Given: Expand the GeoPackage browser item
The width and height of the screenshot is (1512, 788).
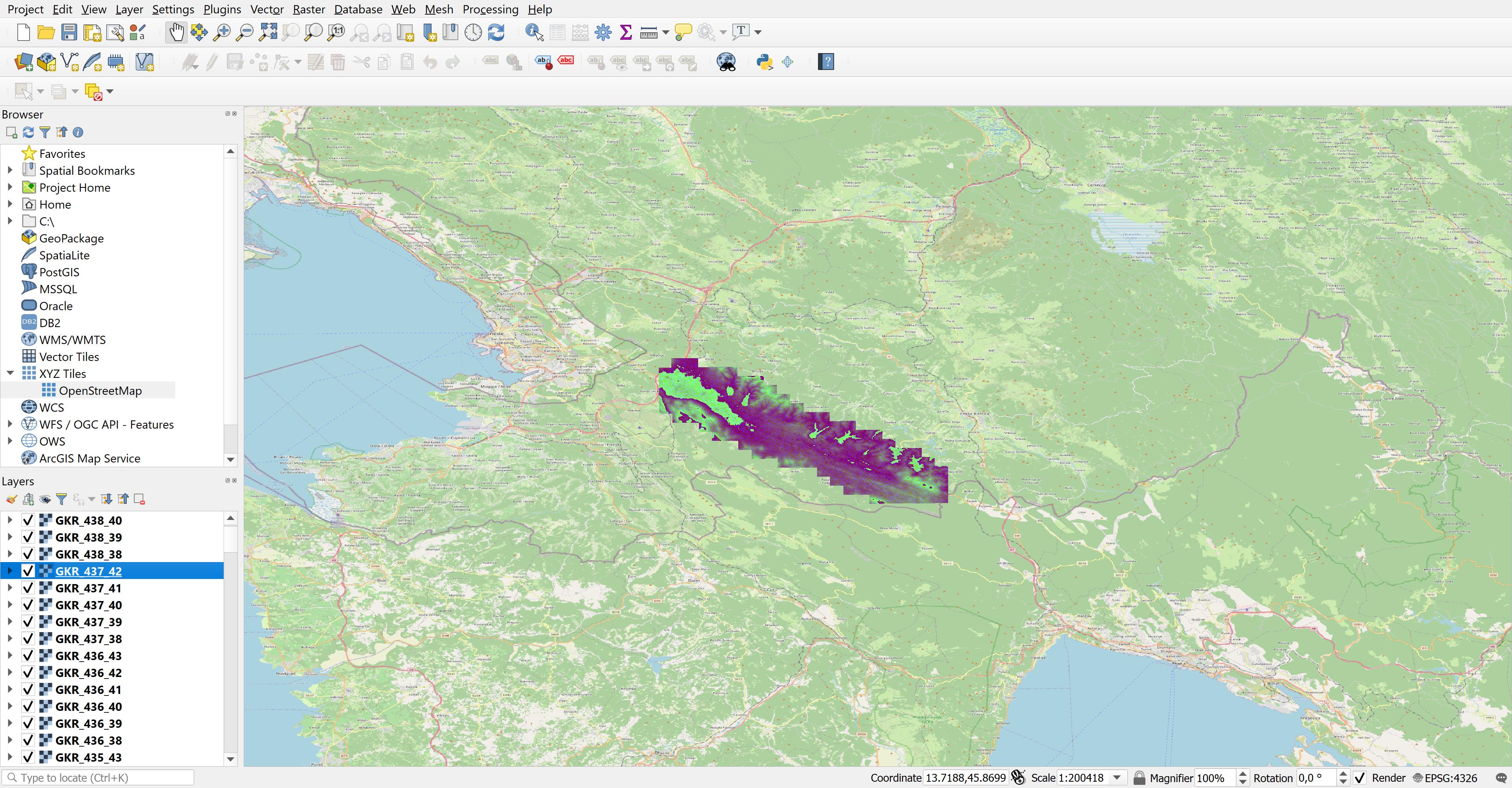Looking at the screenshot, I should pyautogui.click(x=10, y=238).
